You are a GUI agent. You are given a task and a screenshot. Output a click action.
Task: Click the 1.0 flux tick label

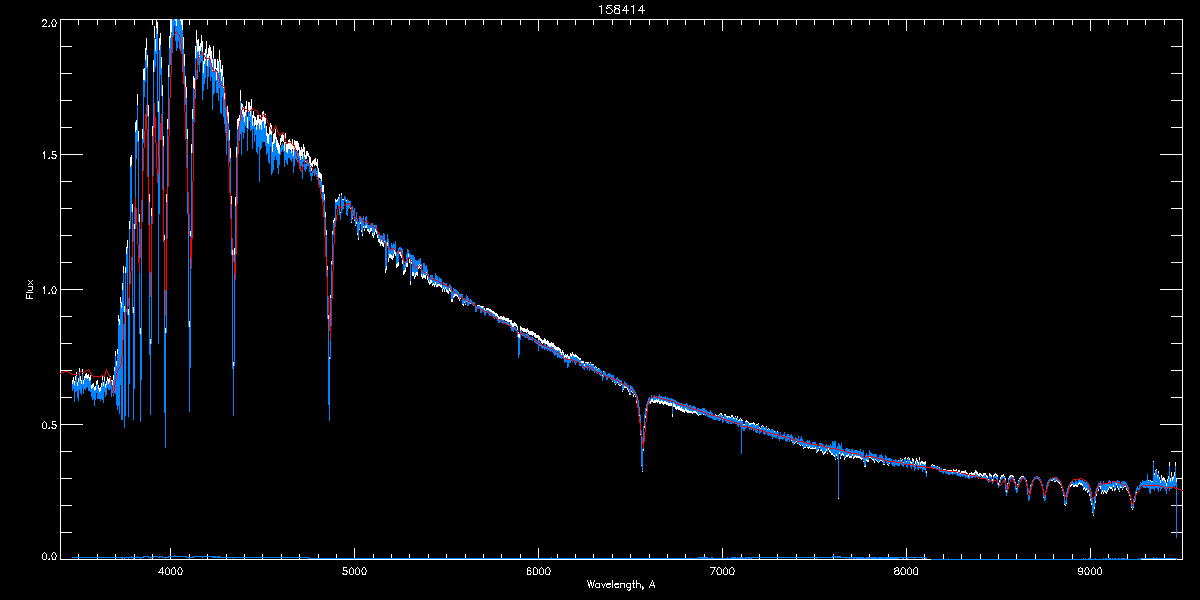point(49,290)
